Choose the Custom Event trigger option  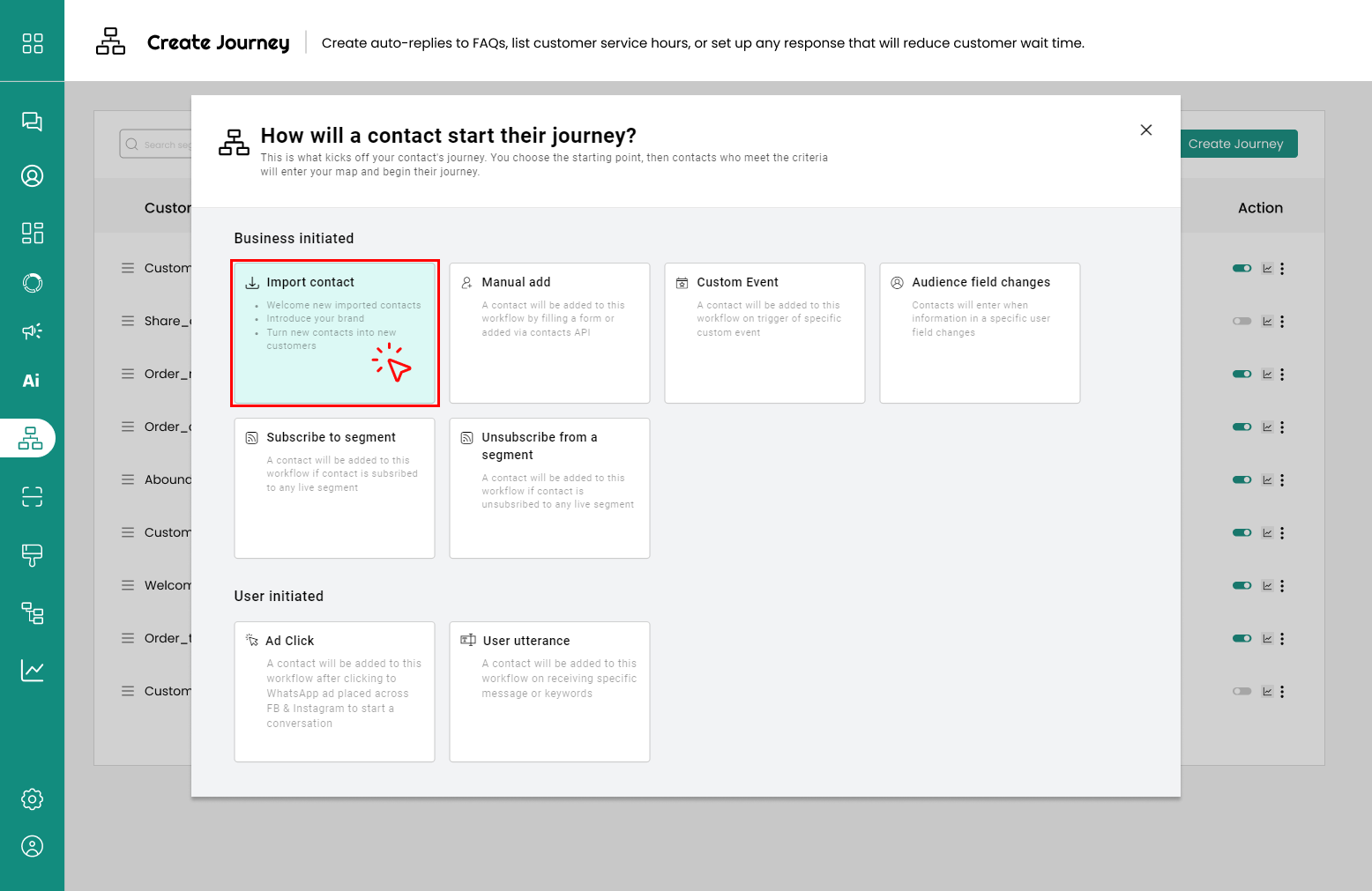(x=764, y=333)
